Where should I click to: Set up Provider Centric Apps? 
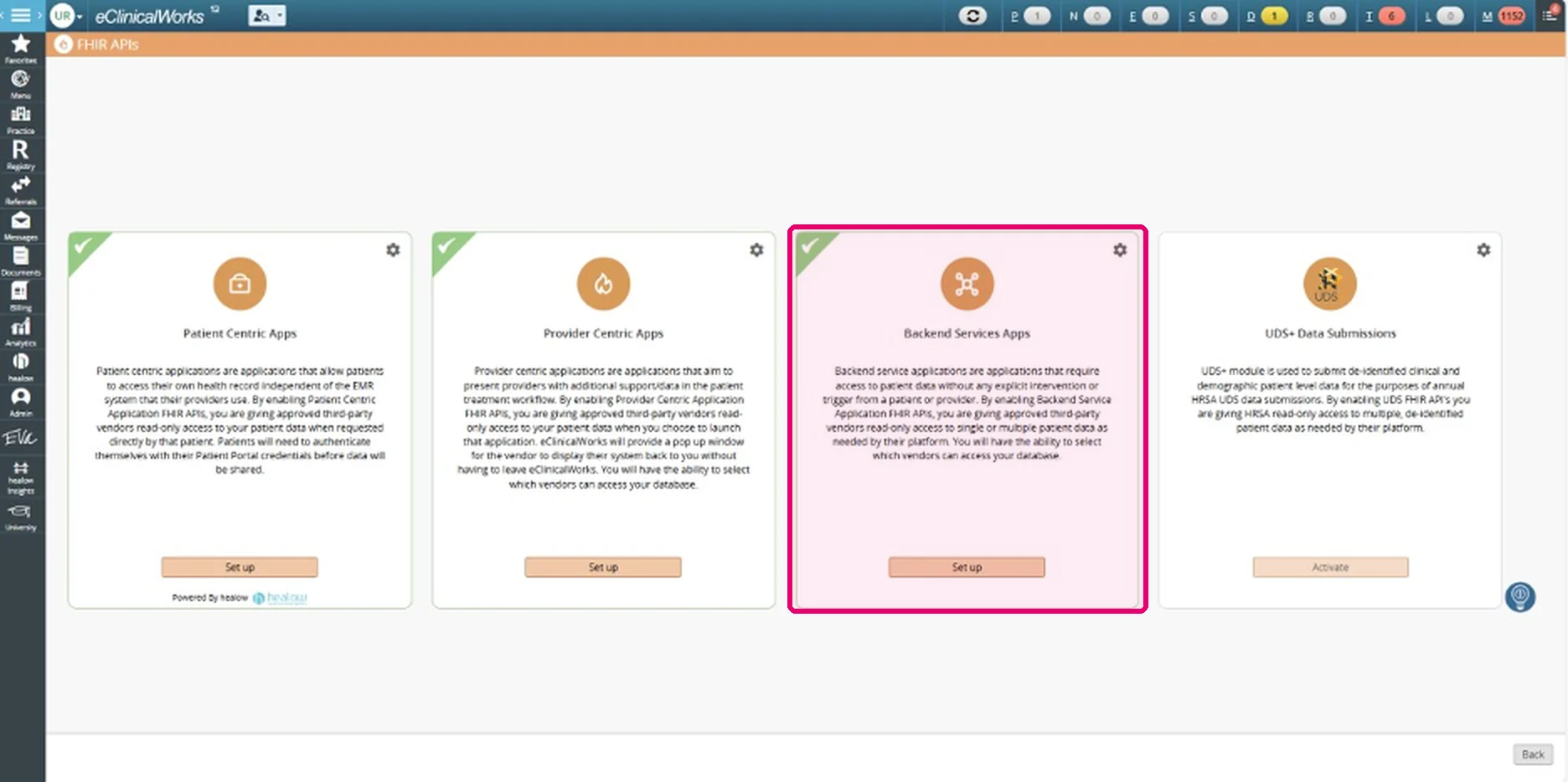coord(603,567)
